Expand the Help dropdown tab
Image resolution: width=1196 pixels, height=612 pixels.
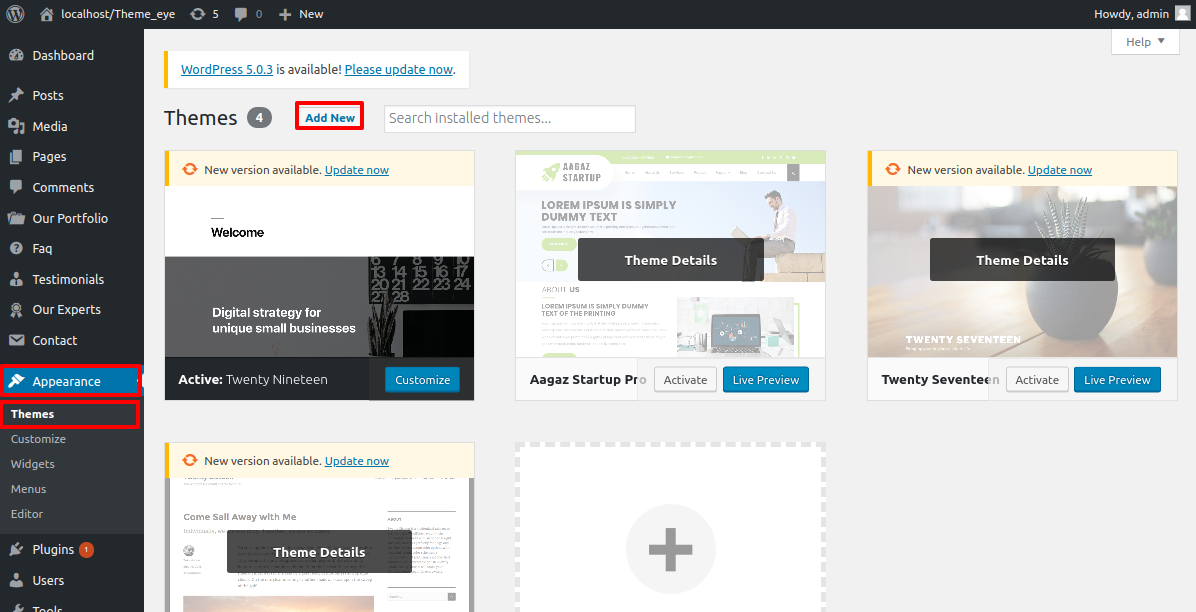click(1145, 42)
